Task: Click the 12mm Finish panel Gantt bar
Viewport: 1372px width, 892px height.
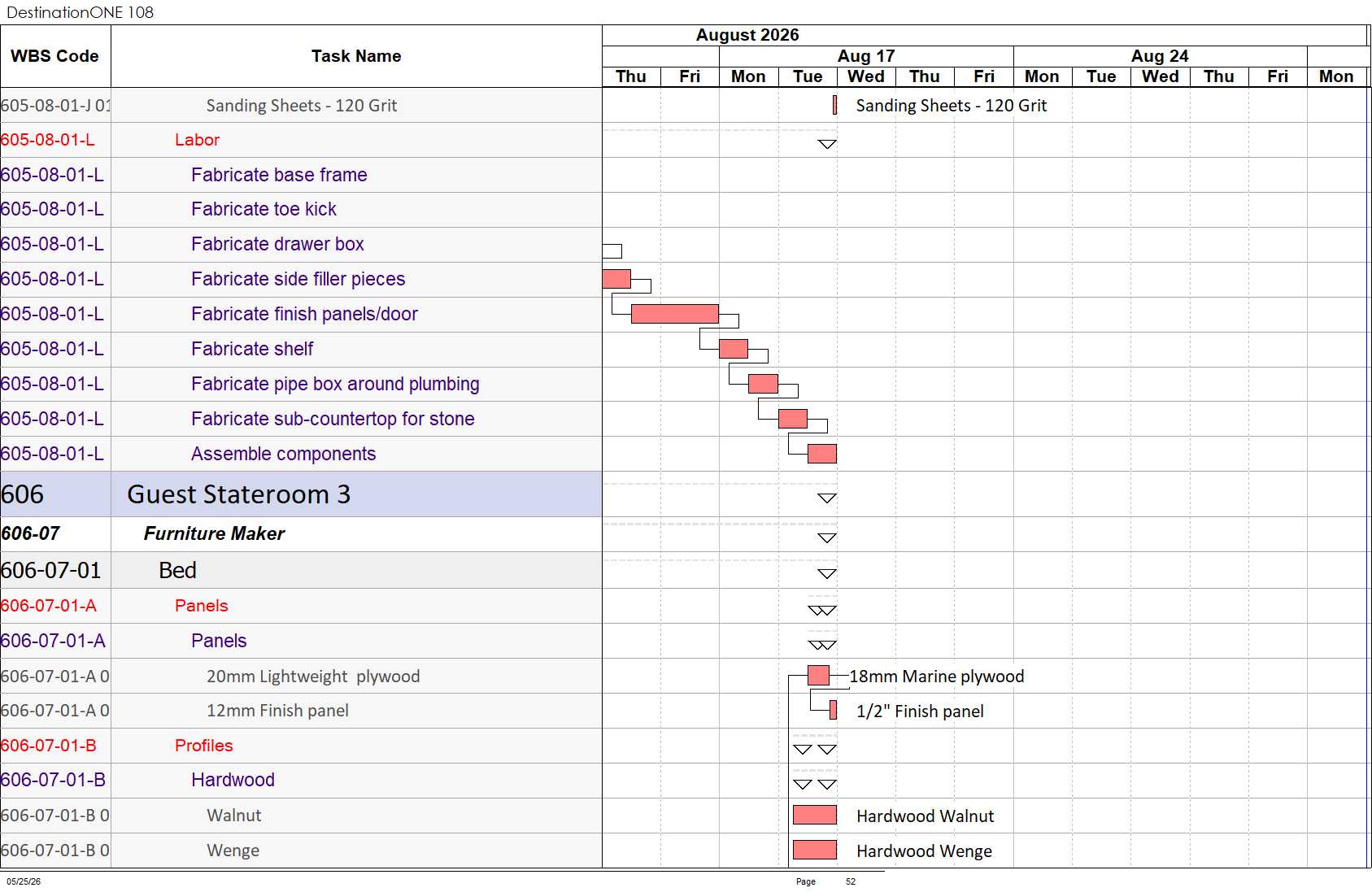Action: pos(833,710)
